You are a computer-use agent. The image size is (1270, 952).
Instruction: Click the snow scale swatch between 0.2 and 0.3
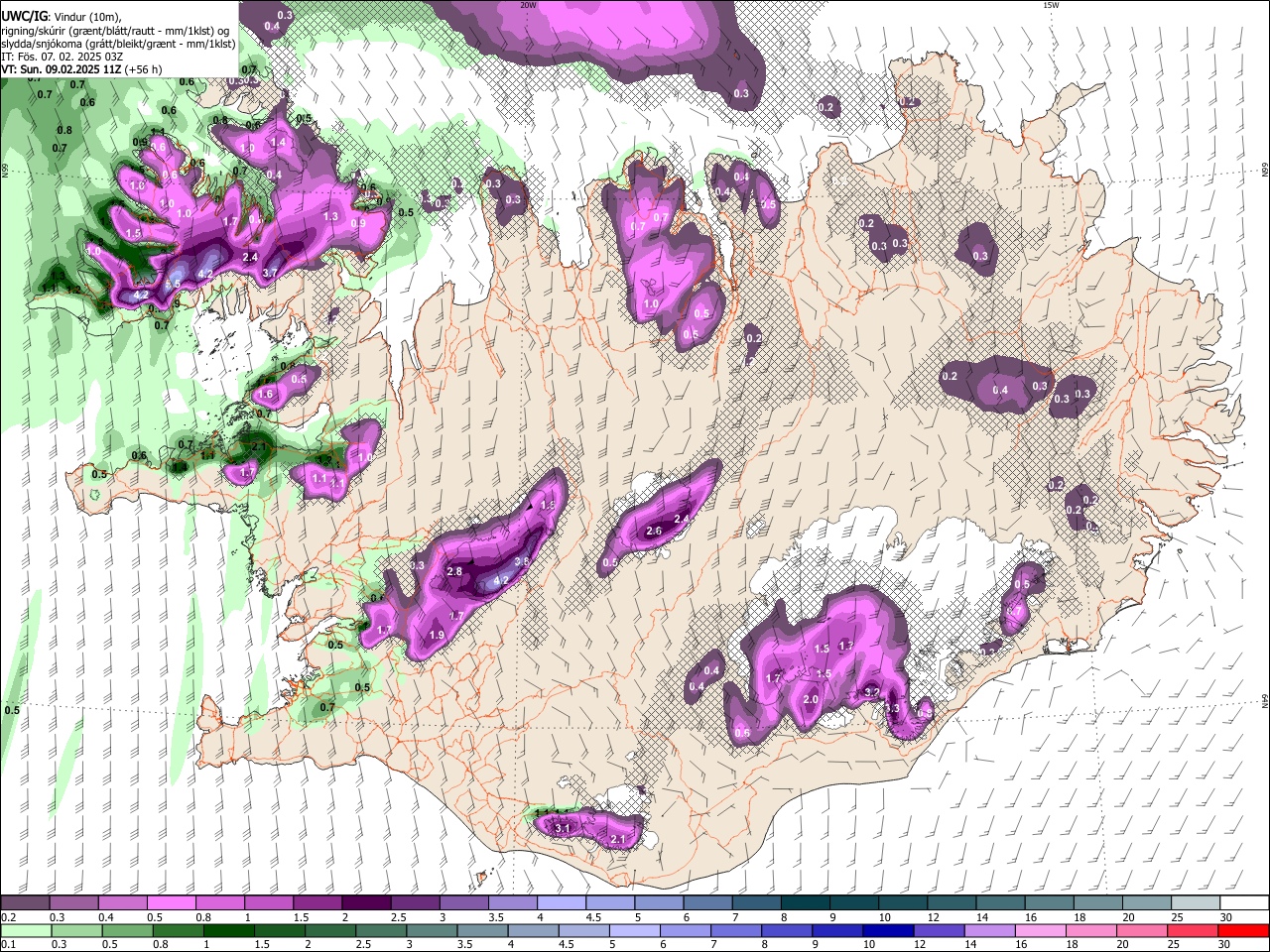(25, 902)
